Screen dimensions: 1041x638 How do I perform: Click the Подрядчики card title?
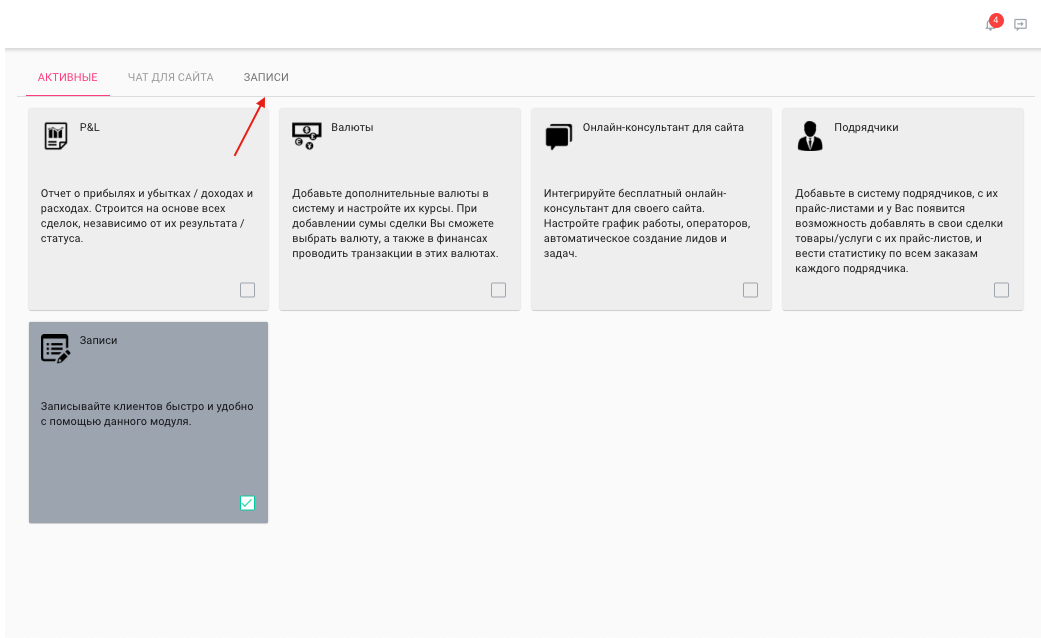866,127
